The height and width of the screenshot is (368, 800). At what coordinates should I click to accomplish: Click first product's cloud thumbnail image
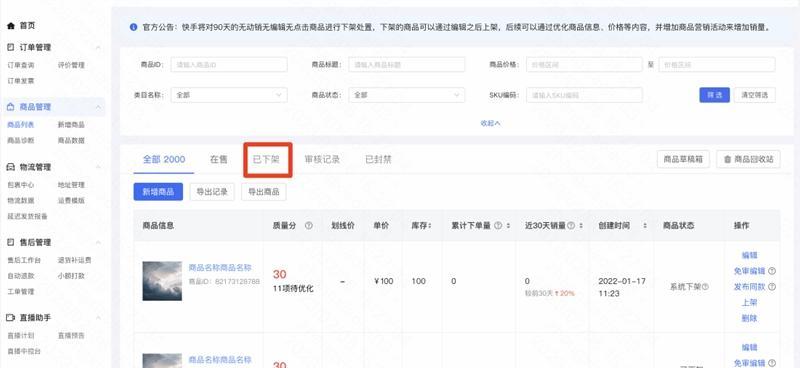pyautogui.click(x=162, y=281)
